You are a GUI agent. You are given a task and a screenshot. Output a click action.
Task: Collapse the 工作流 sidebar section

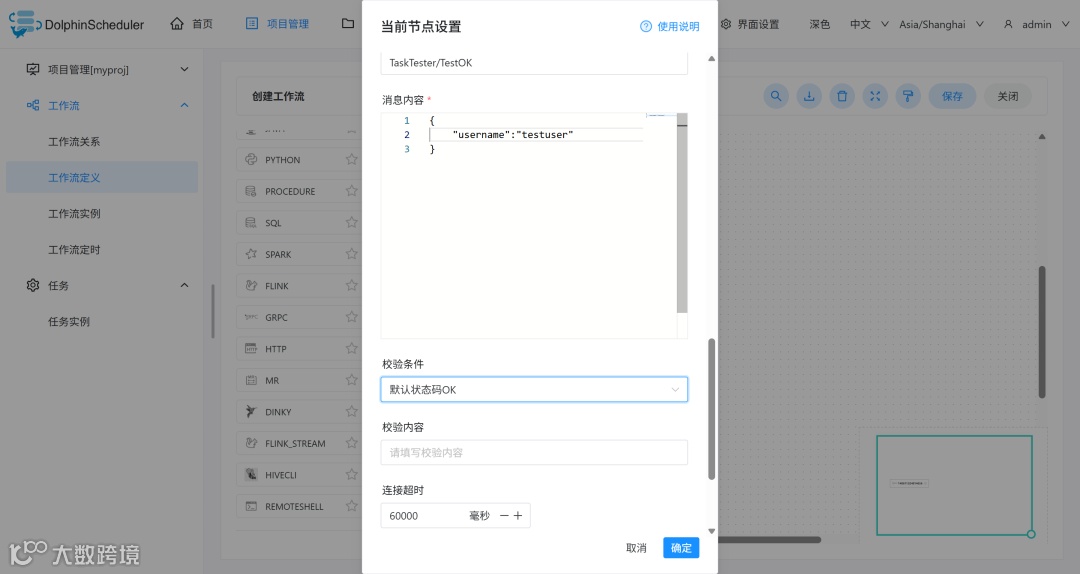[x=107, y=105]
